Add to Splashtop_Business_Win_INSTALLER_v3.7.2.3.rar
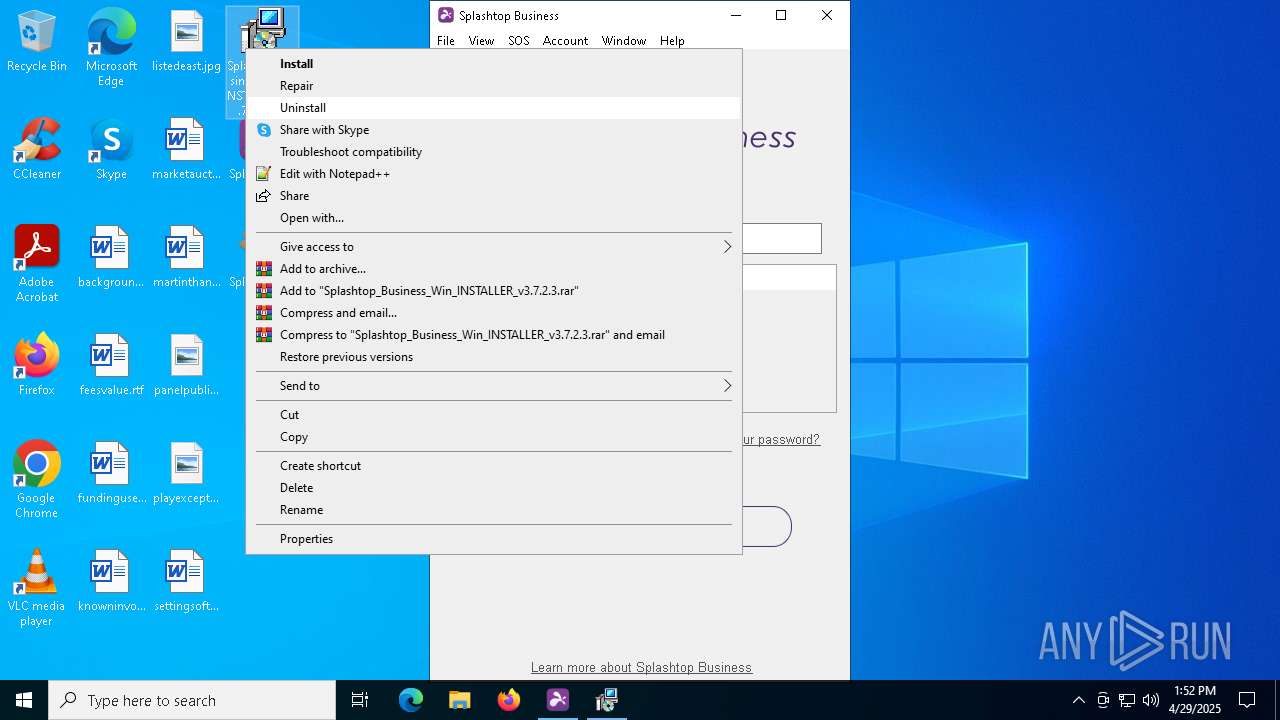The height and width of the screenshot is (720, 1280). pyautogui.click(x=493, y=291)
